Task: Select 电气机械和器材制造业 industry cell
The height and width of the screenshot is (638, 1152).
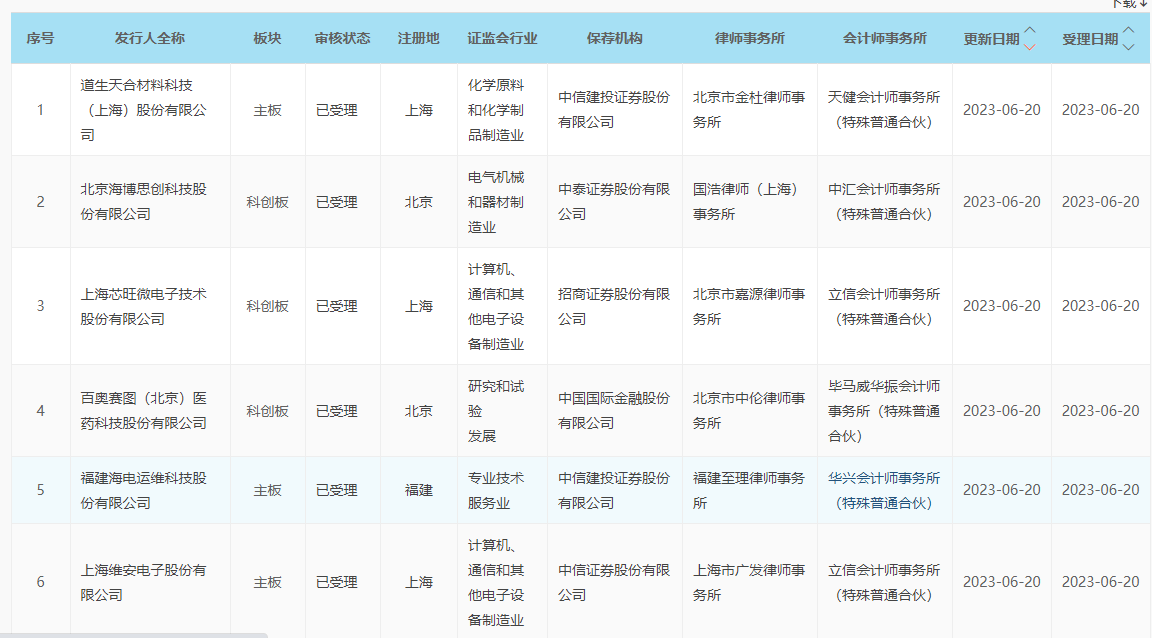Action: [496, 202]
